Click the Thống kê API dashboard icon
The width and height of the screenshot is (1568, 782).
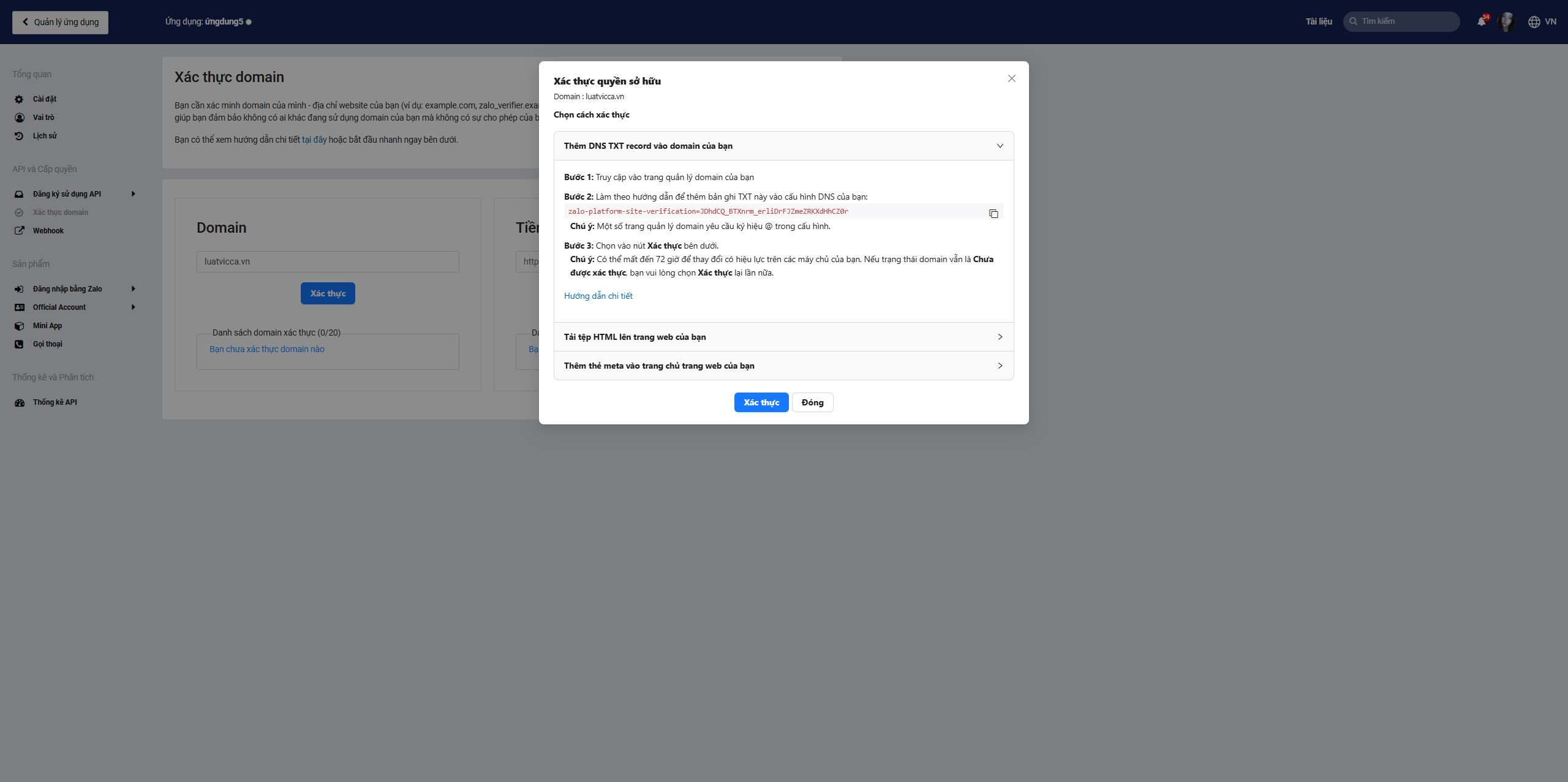click(x=19, y=402)
